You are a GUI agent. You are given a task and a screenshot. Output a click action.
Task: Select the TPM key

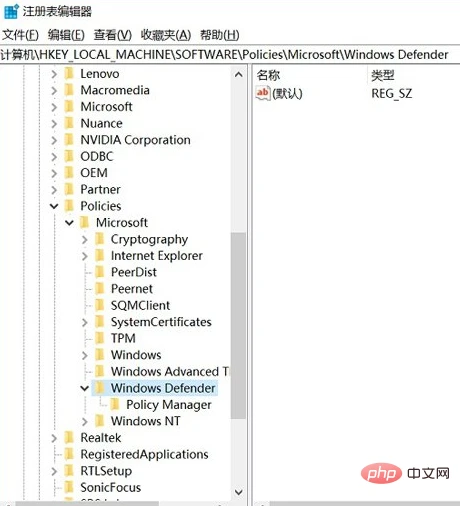(123, 338)
